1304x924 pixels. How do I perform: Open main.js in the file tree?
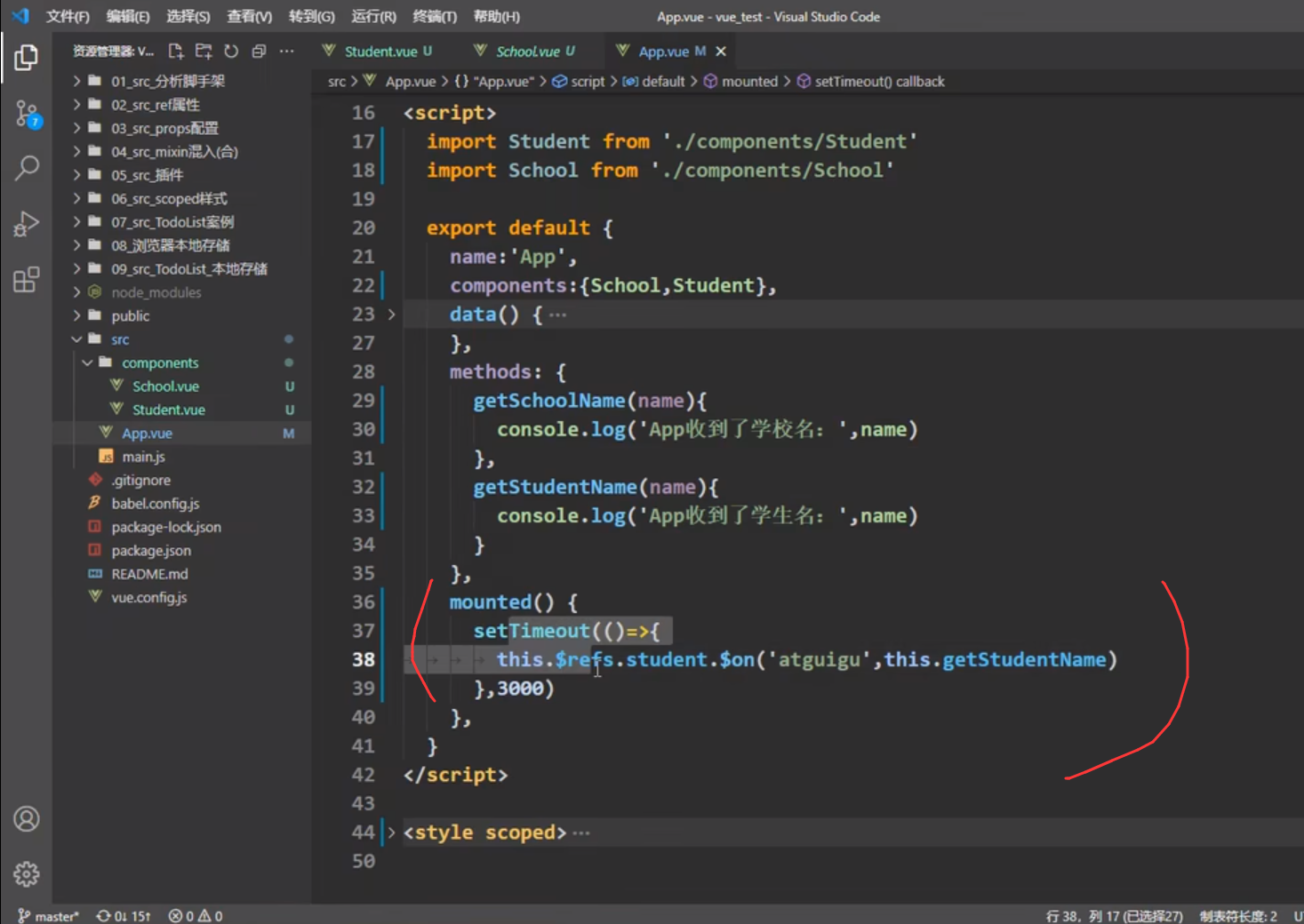tap(143, 457)
